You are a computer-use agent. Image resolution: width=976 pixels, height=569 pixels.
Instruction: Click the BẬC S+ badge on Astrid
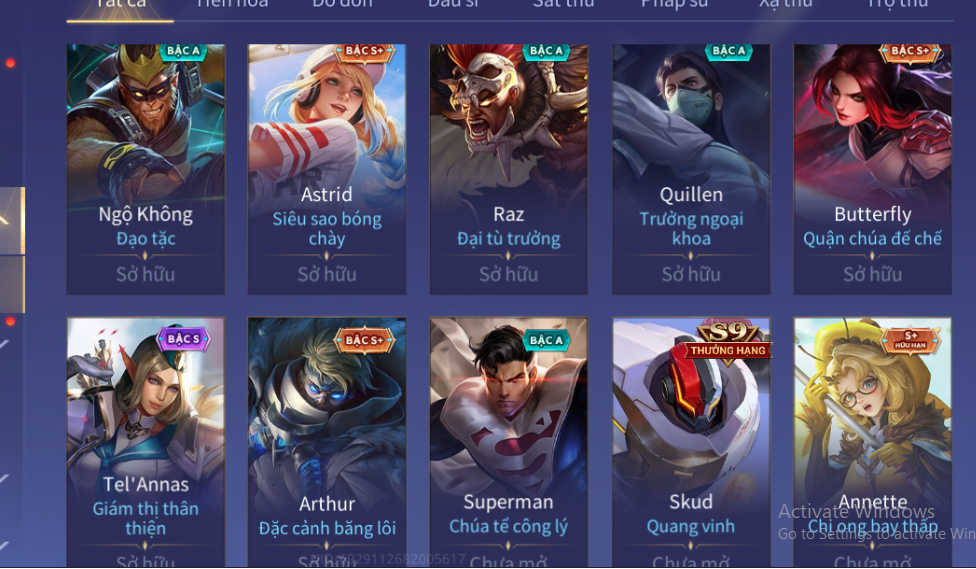365,52
